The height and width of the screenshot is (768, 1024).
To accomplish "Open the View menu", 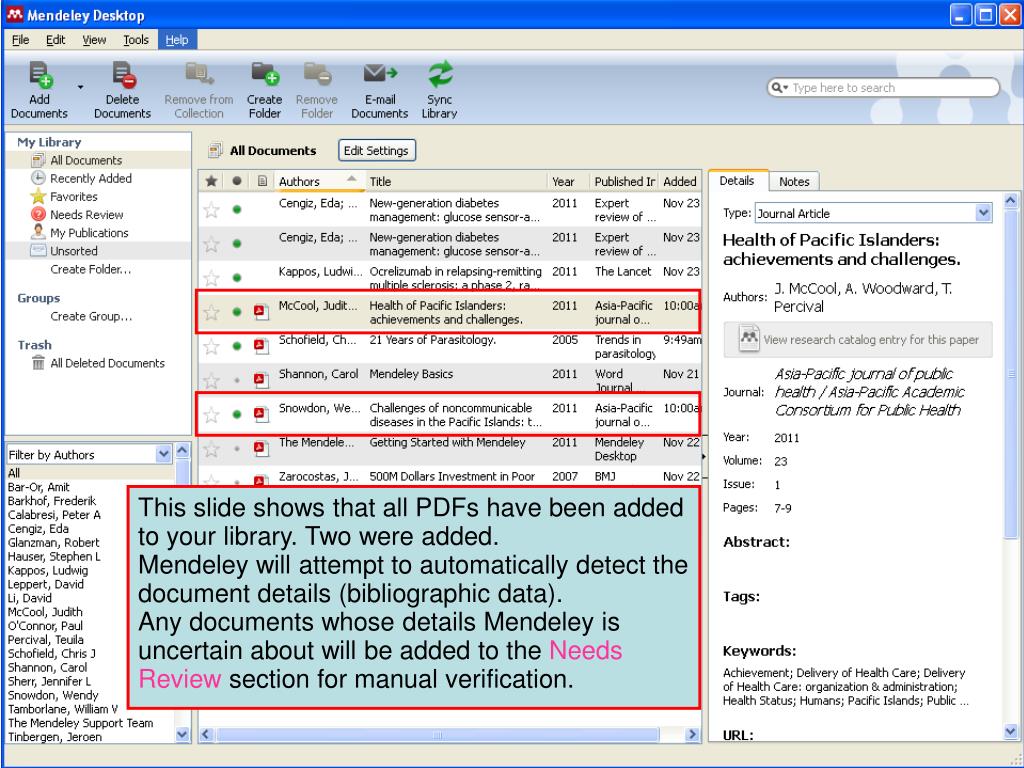I will click(94, 40).
